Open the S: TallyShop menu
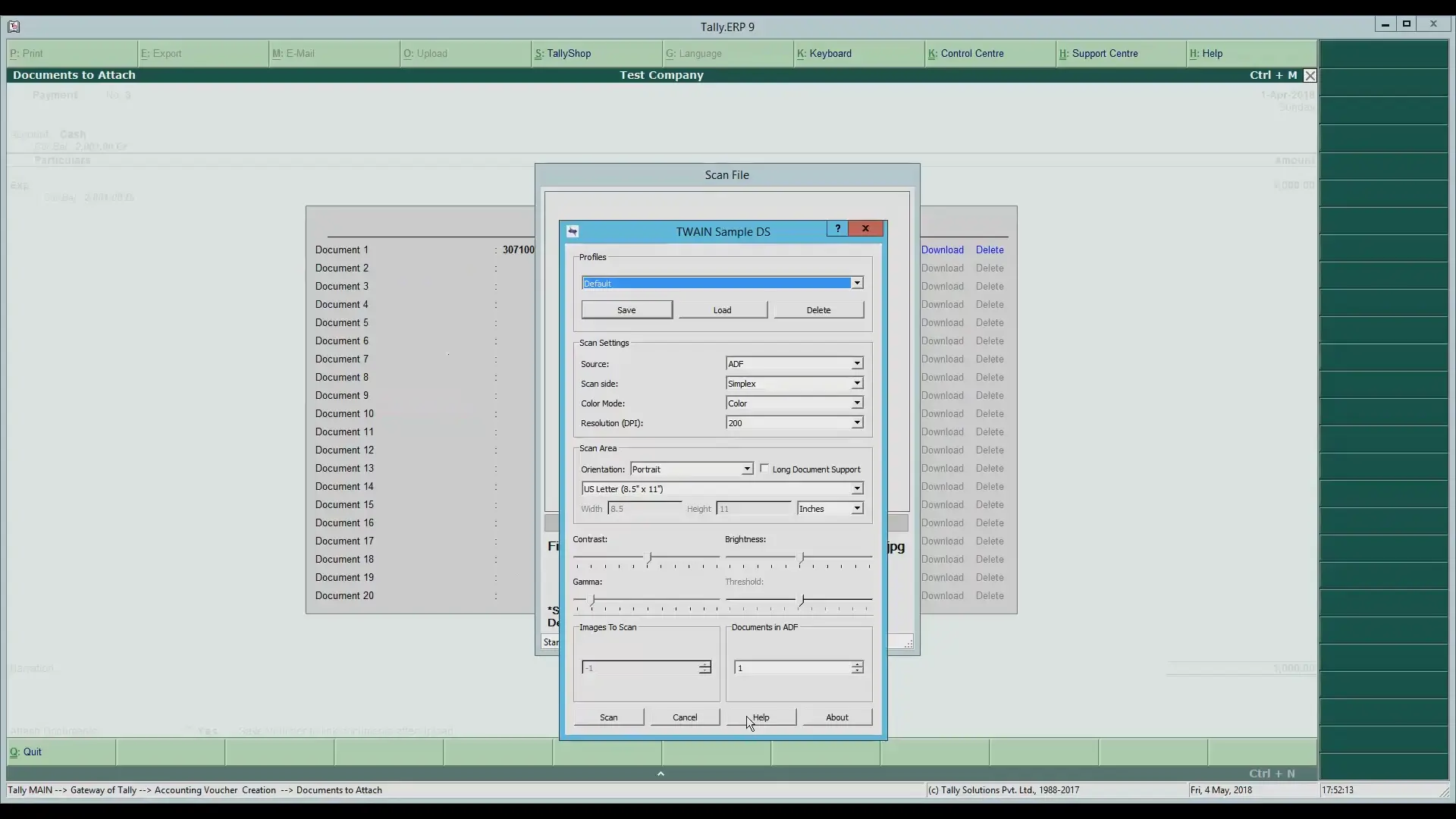The height and width of the screenshot is (819, 1456). point(597,53)
